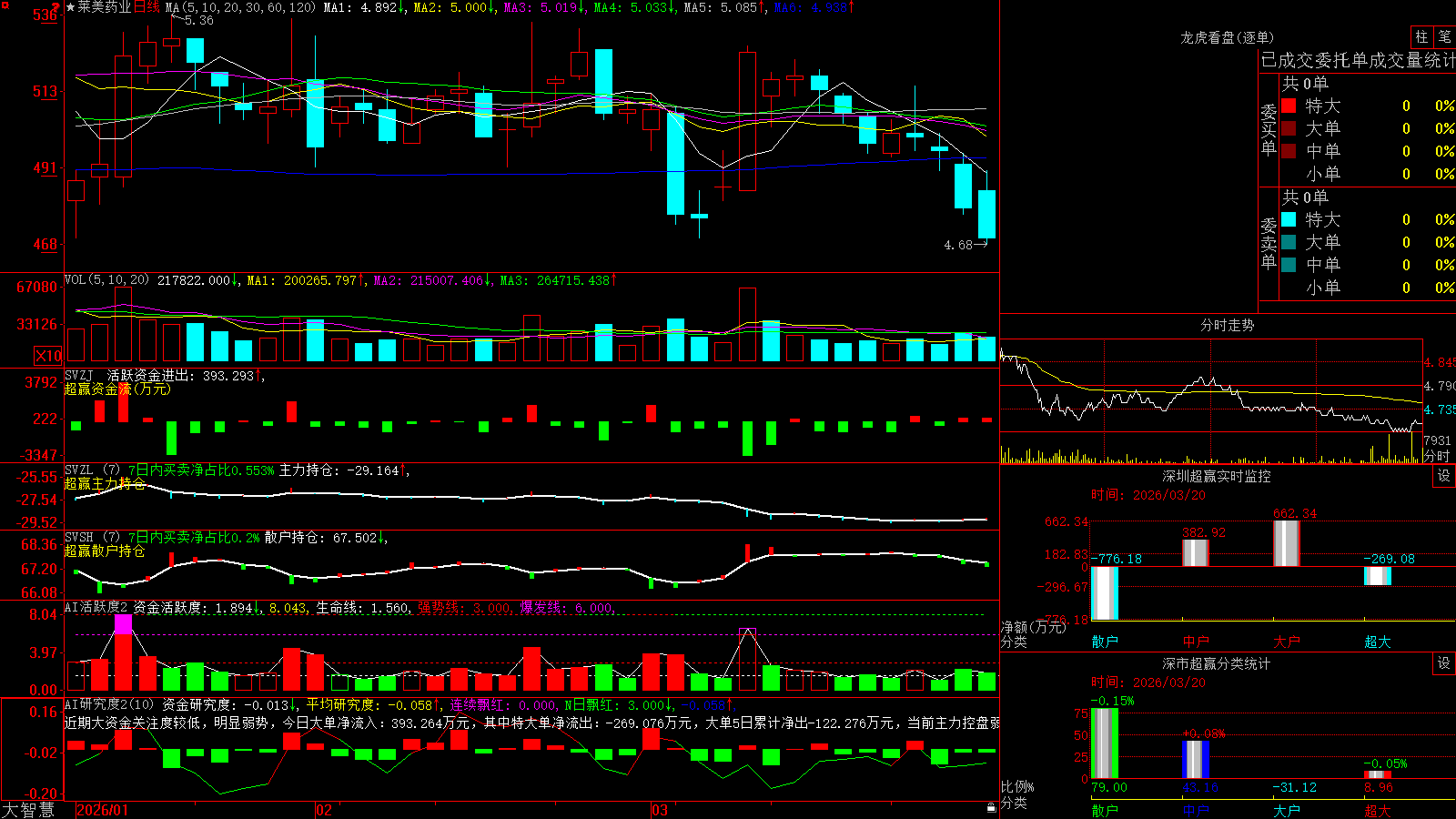Click the 超赢主力持仓 label
Screen dimensions: 1456x819
click(x=105, y=483)
